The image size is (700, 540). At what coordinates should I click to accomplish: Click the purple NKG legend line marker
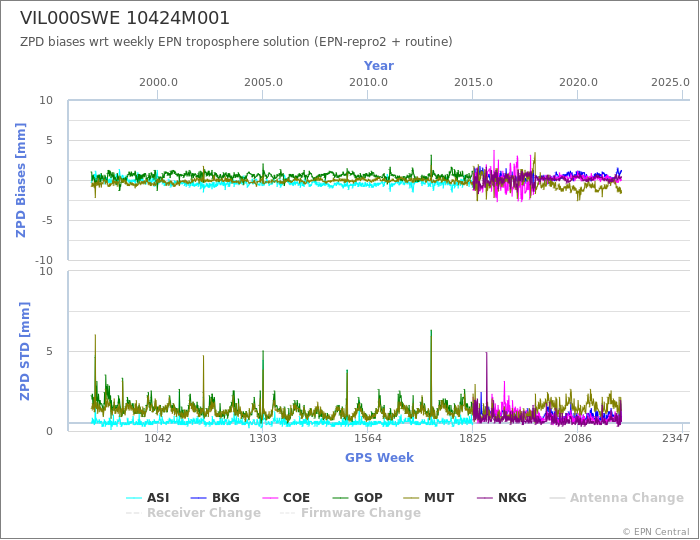click(485, 498)
